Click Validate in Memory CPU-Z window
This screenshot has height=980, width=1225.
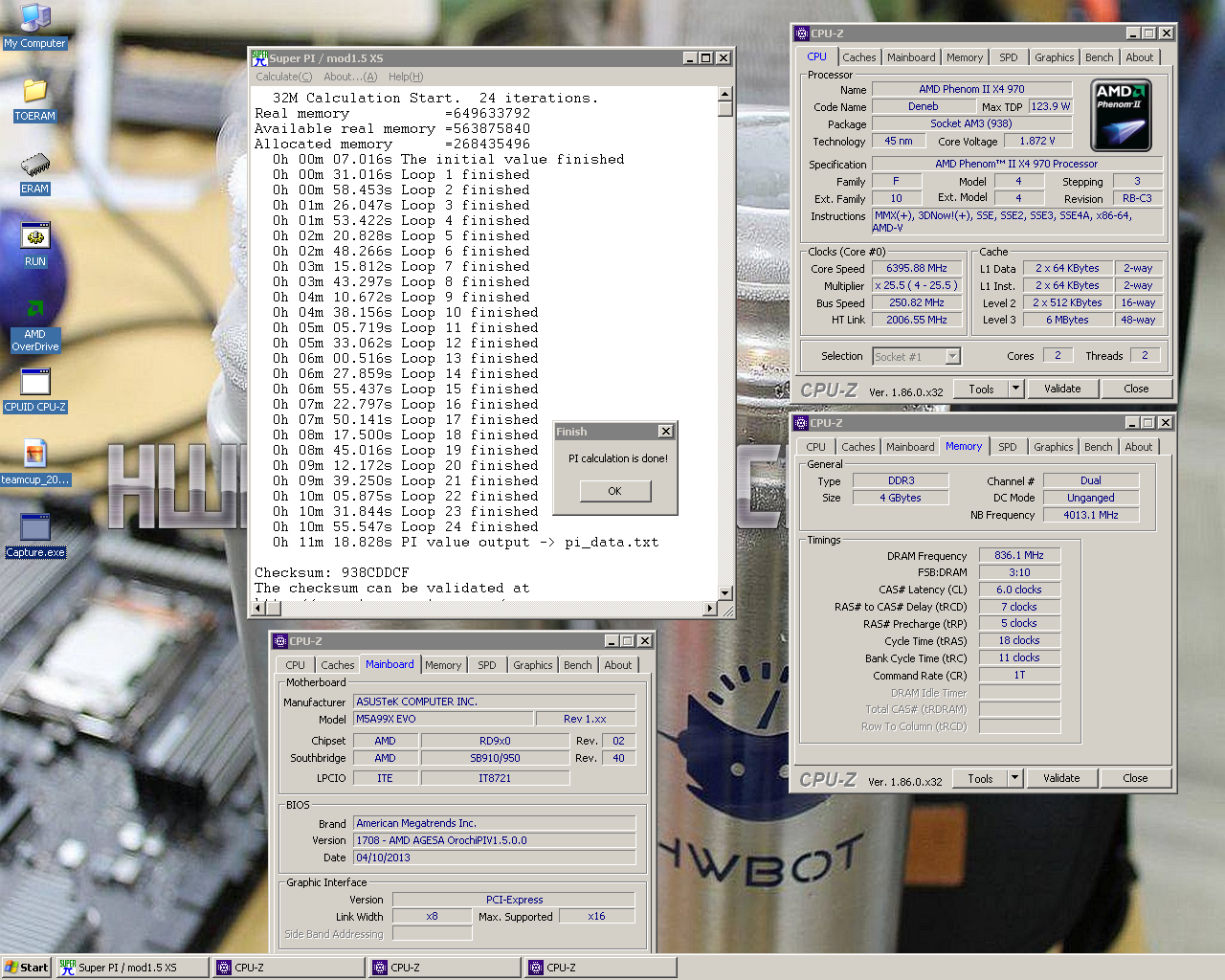coord(1061,778)
